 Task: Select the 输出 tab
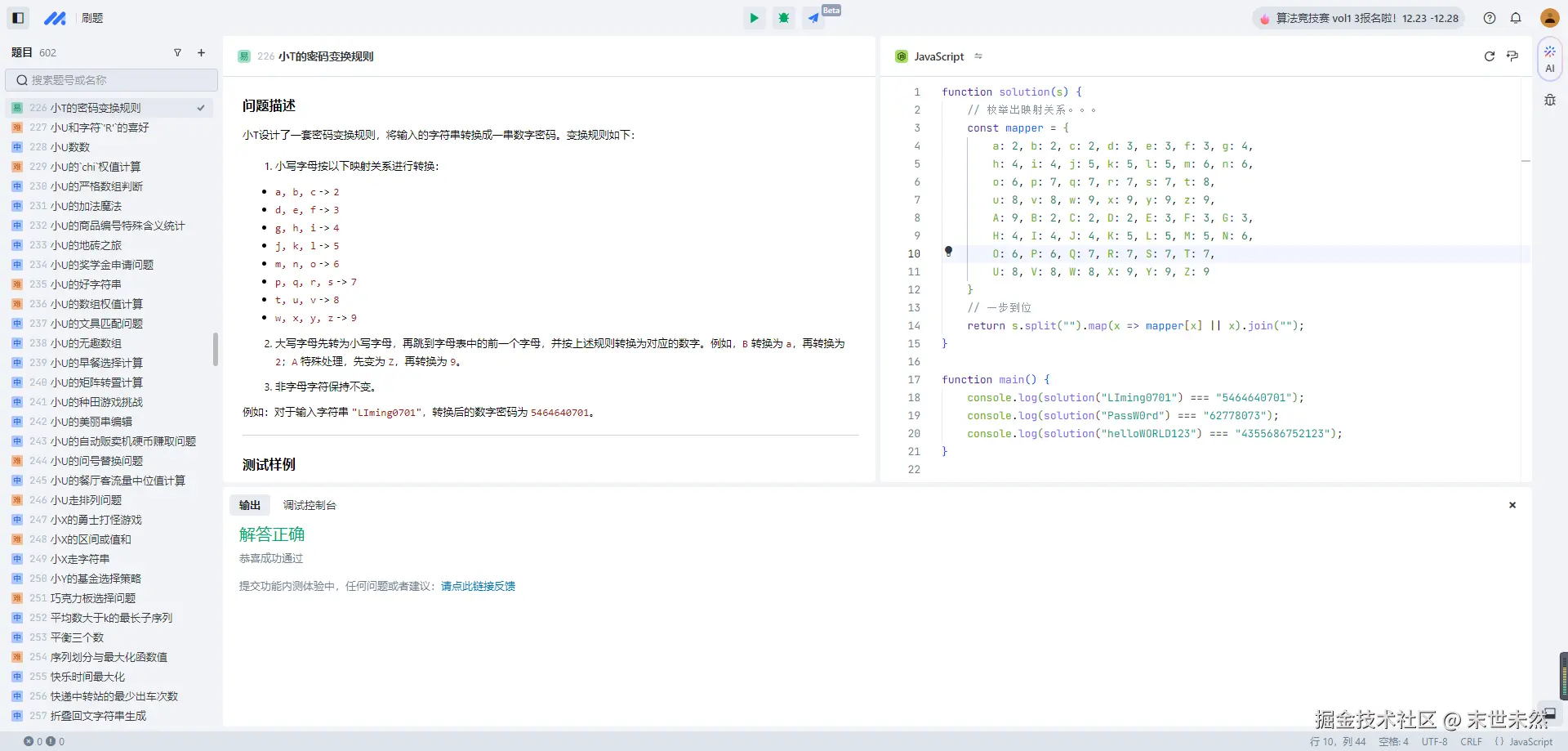tap(250, 505)
